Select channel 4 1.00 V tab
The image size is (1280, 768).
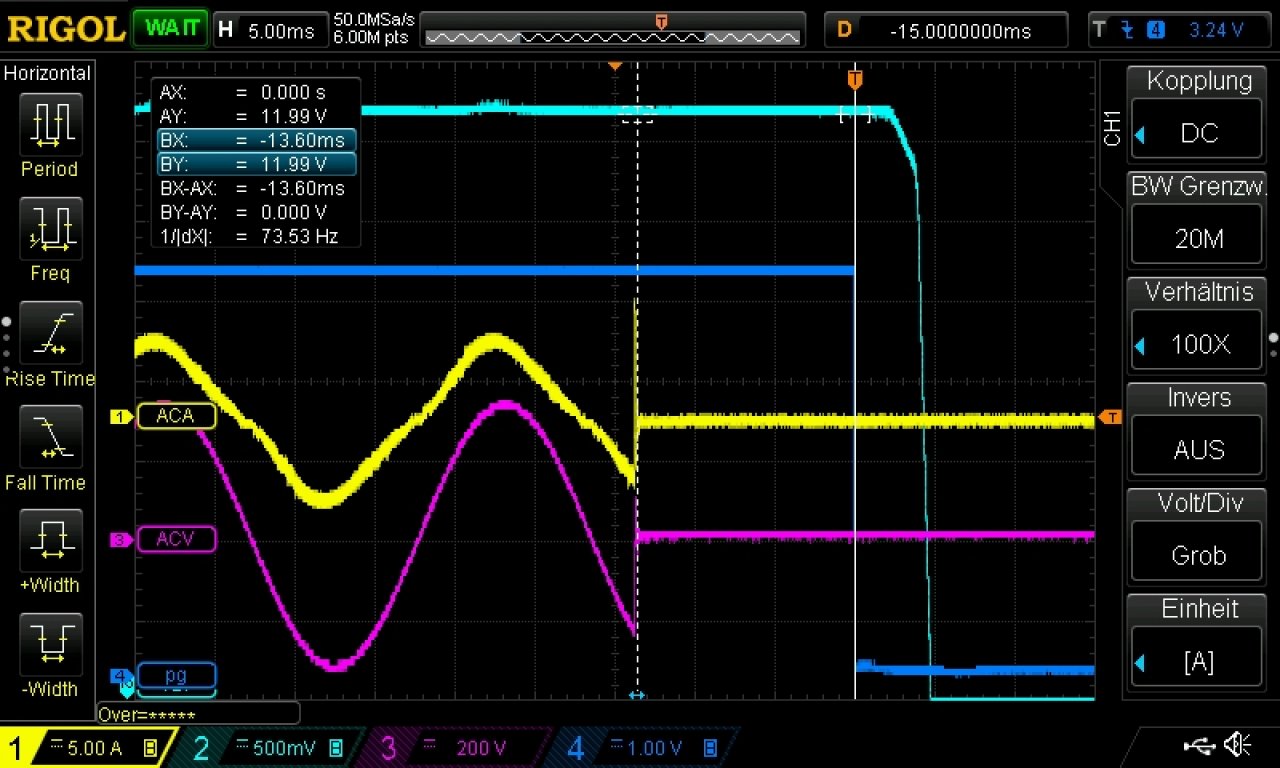(646, 748)
